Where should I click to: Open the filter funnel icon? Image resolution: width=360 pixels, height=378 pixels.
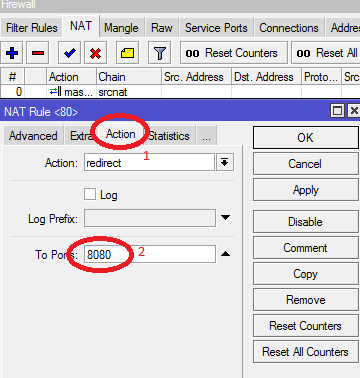159,53
